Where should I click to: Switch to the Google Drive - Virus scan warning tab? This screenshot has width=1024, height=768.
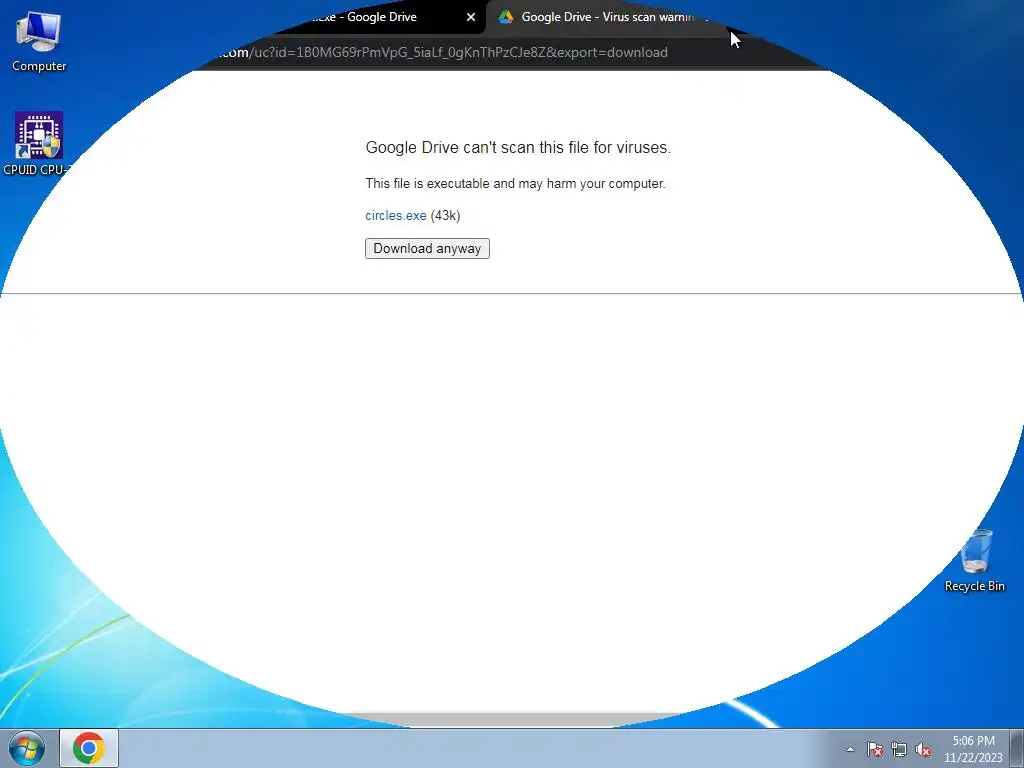tap(605, 17)
